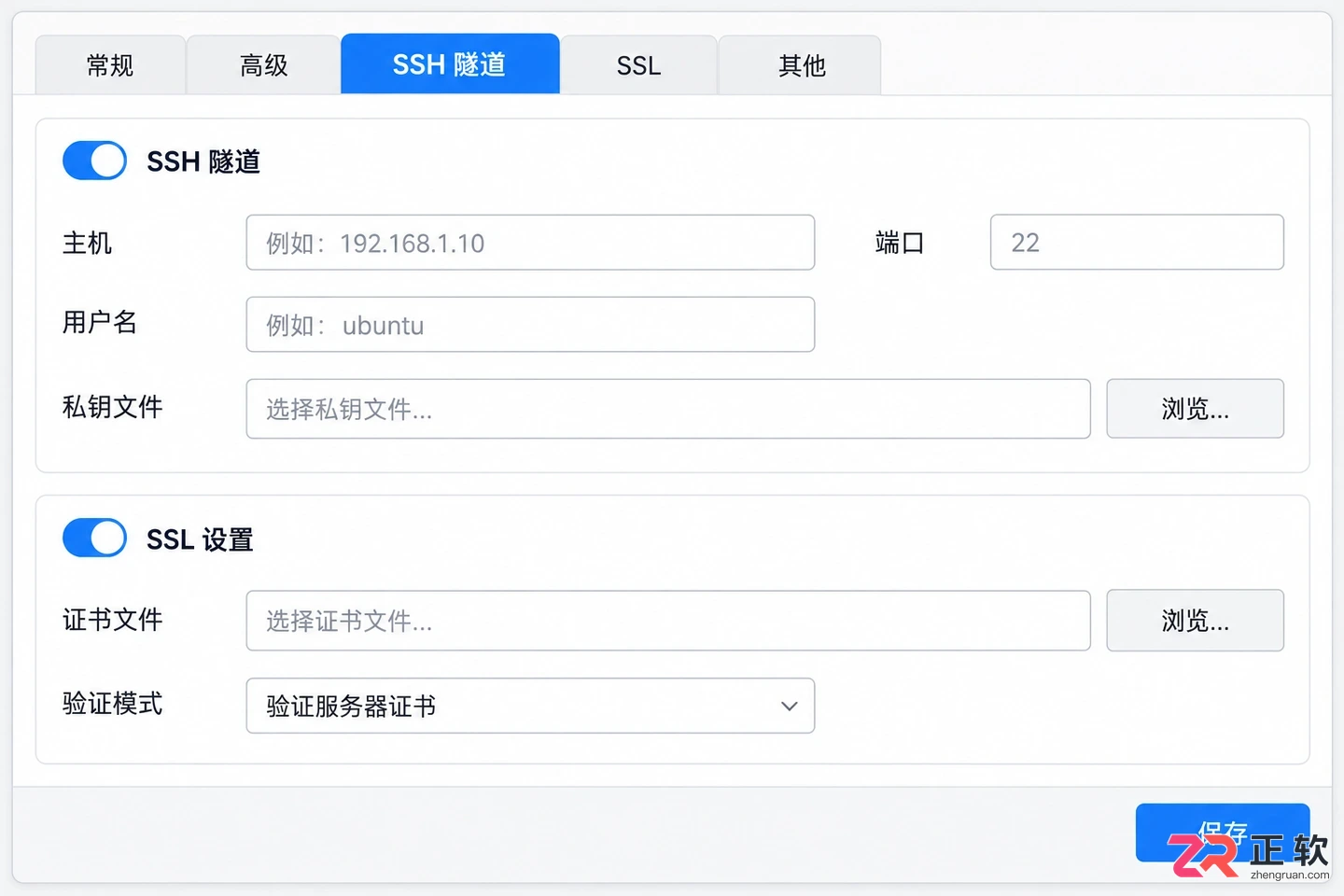Click the SSH 隧道 section heading

tap(203, 161)
